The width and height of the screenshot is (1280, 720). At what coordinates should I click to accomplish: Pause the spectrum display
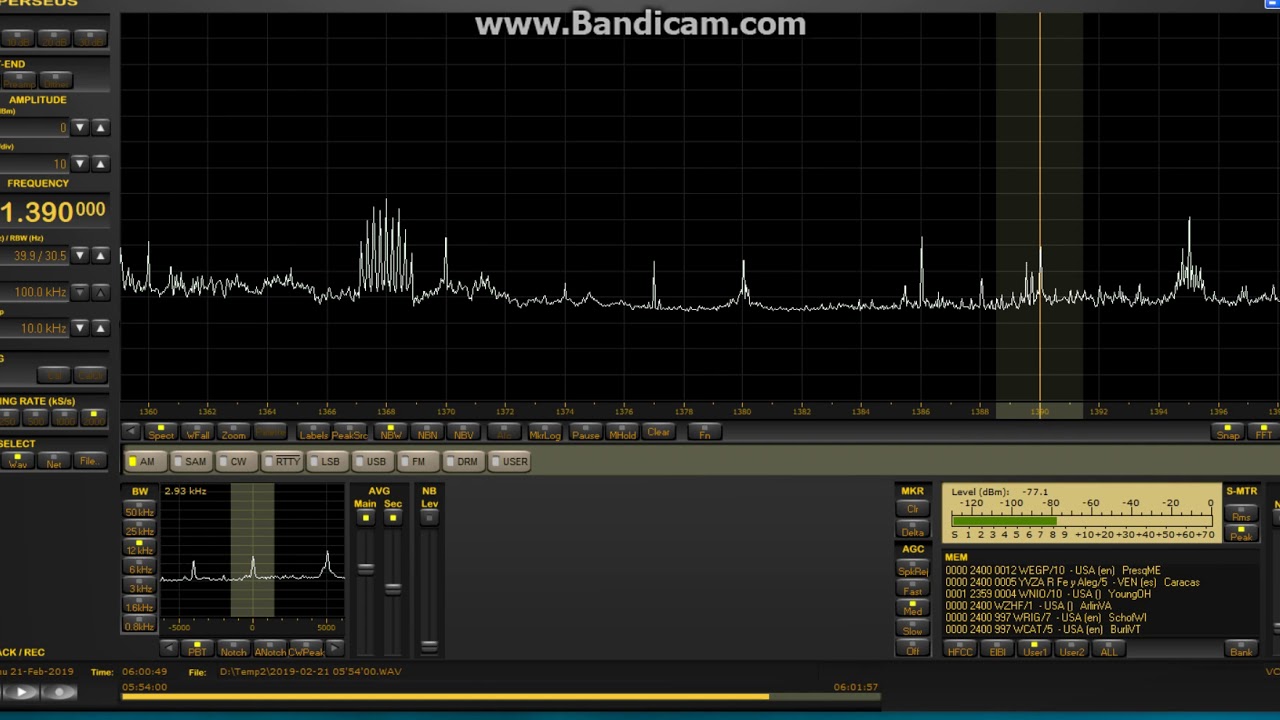tap(585, 432)
